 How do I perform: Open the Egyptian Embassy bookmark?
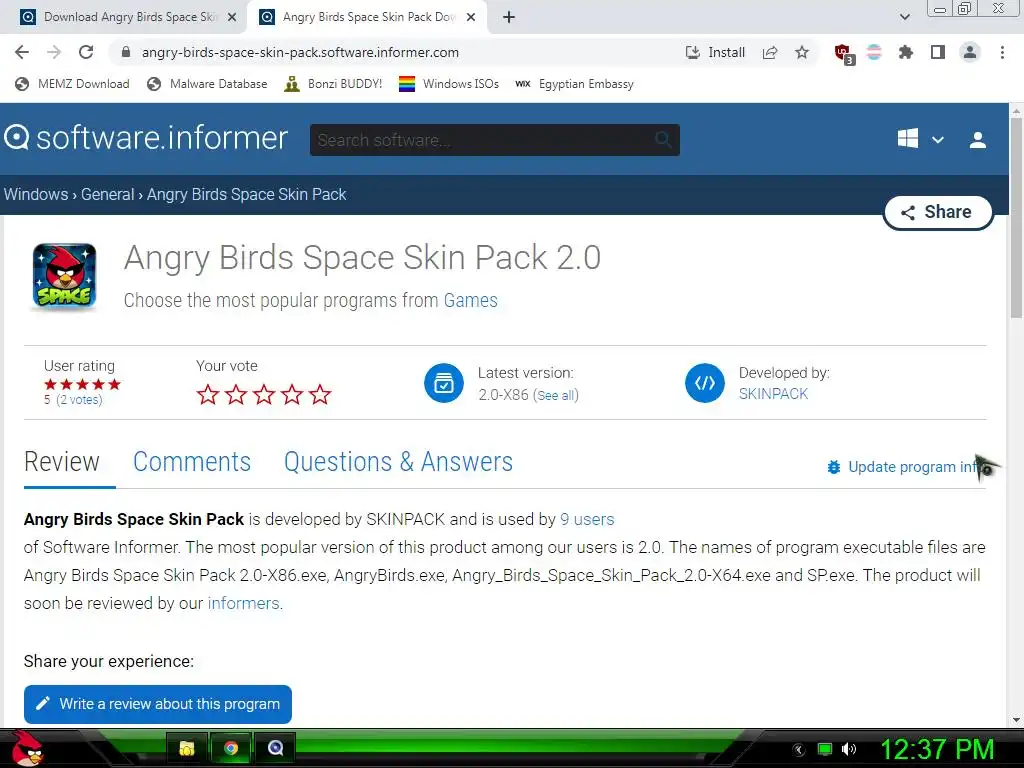(575, 84)
